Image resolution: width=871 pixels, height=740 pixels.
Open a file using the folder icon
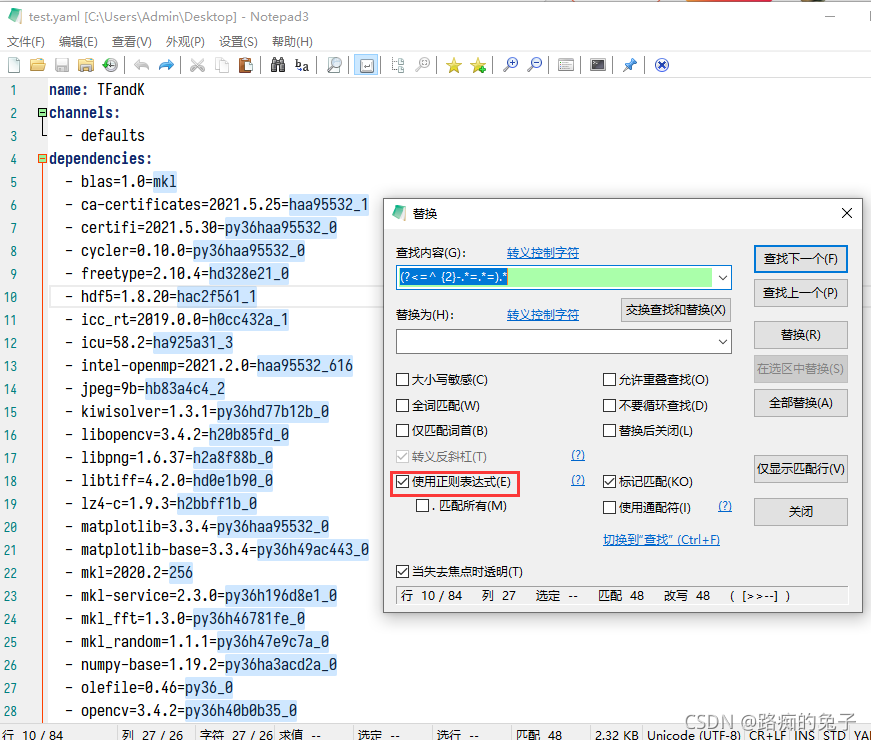point(38,65)
